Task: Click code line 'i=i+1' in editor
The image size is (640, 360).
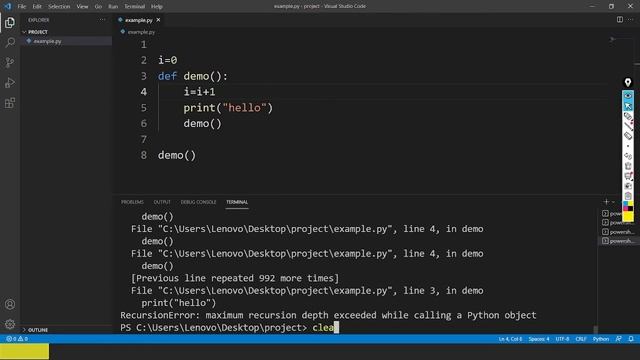Action: coord(199,92)
